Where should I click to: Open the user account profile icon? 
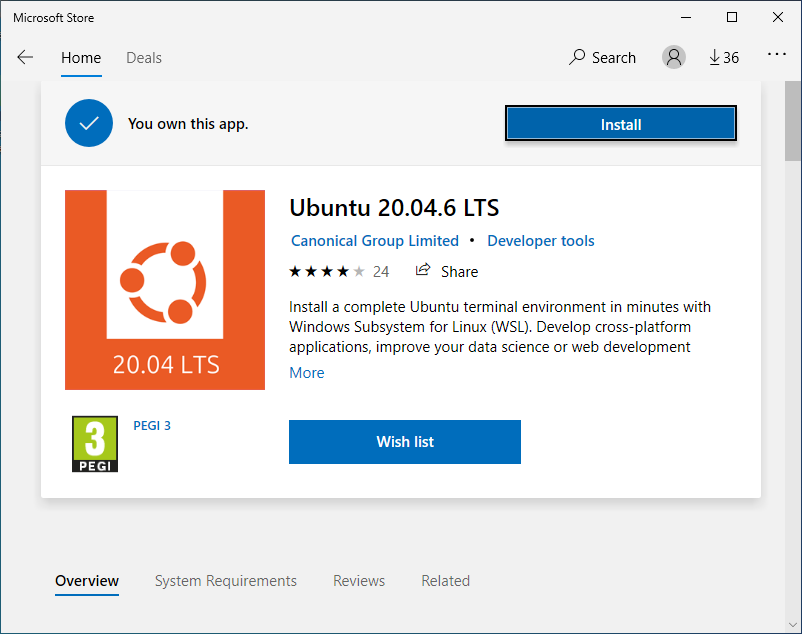pos(674,57)
